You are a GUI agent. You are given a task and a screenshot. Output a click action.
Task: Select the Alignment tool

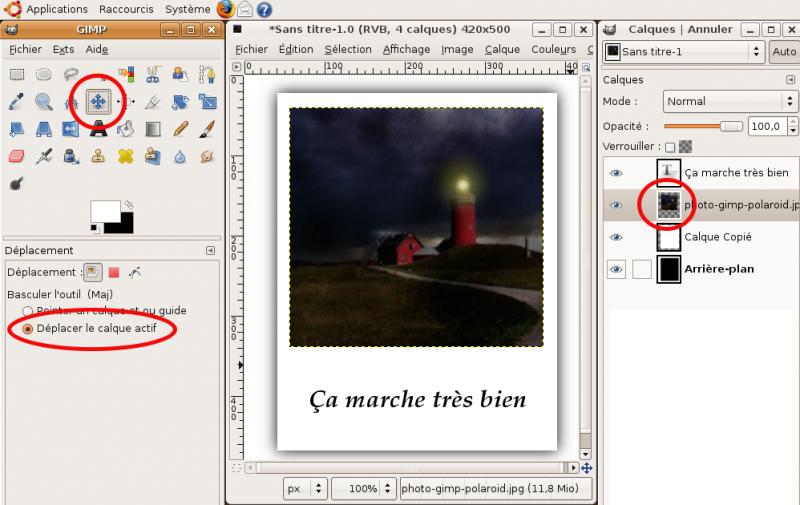pos(126,102)
